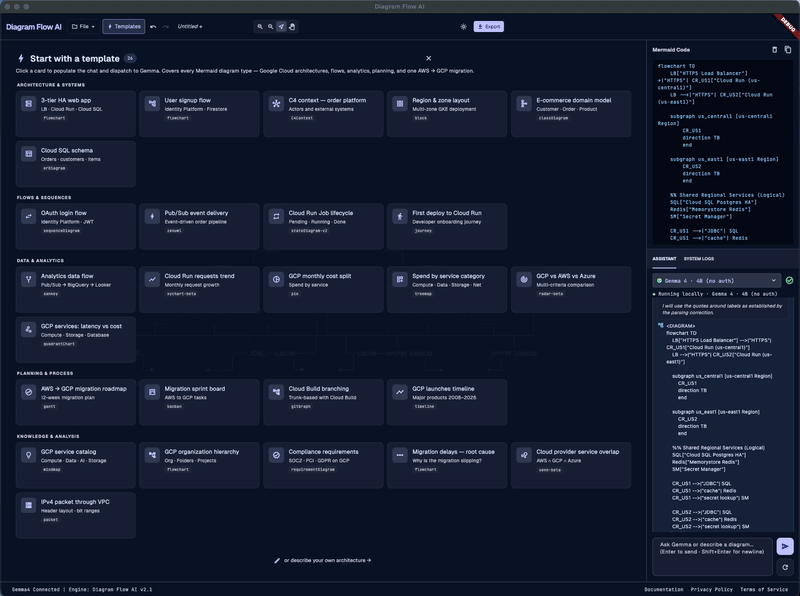Click Cloud Run requests trend chart icon
This screenshot has width=800, height=596.
tap(152, 279)
